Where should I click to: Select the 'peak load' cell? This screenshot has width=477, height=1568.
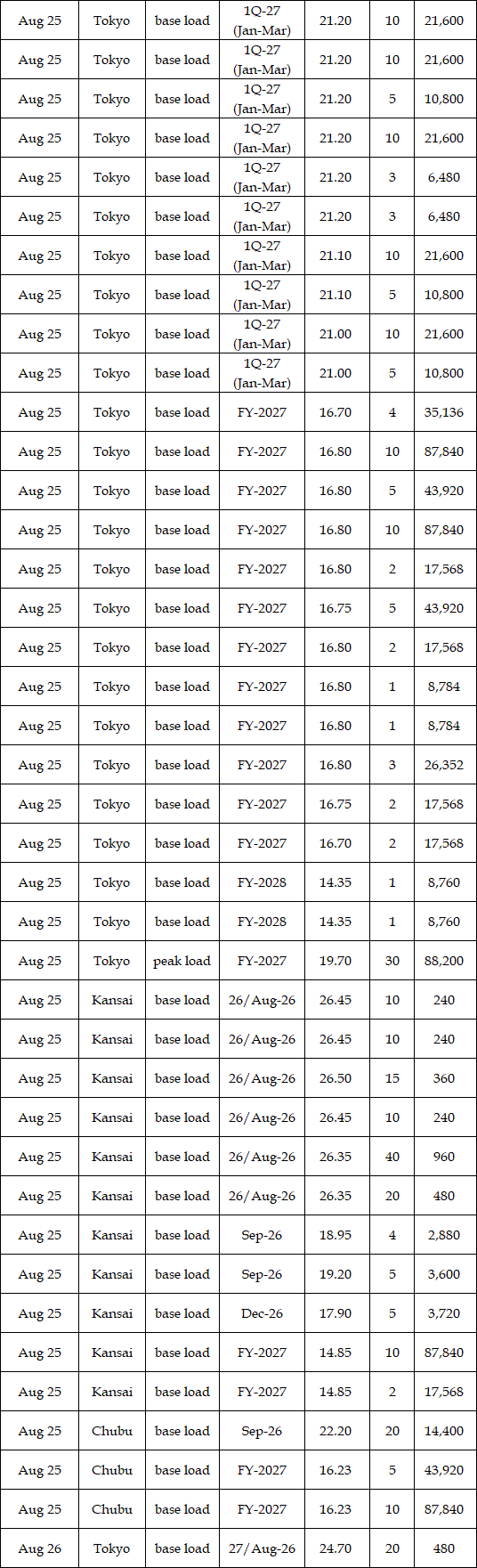point(182,961)
